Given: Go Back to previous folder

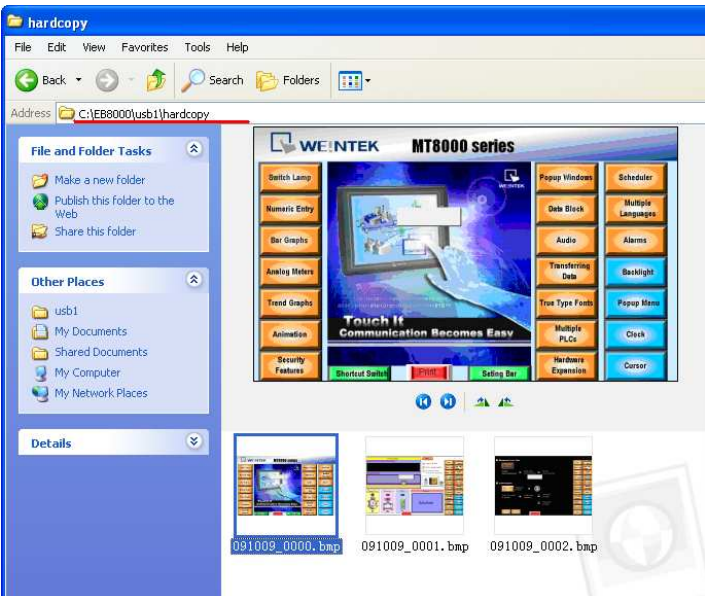Looking at the screenshot, I should point(40,80).
